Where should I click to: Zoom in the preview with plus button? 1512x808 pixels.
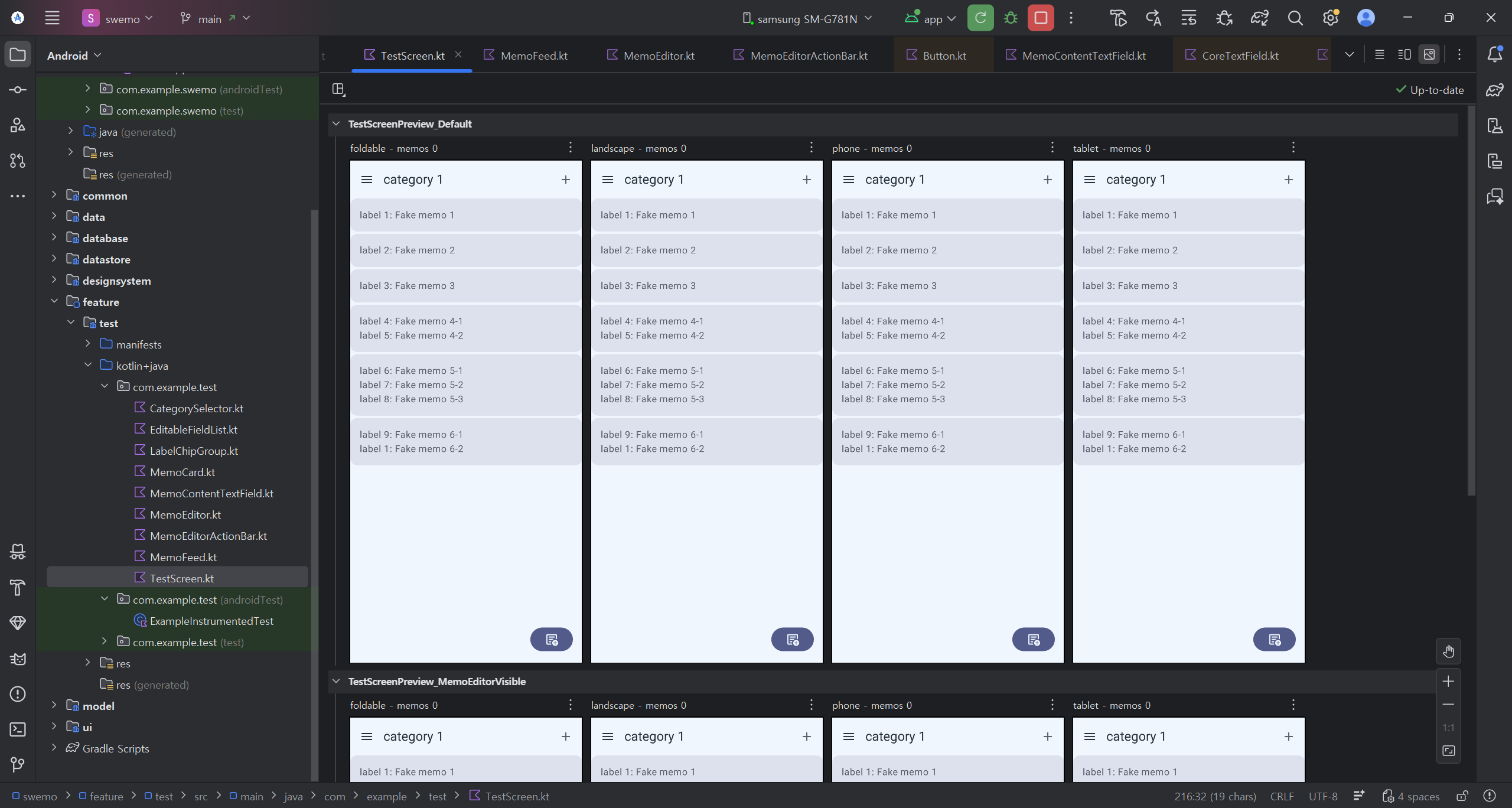[x=1448, y=681]
